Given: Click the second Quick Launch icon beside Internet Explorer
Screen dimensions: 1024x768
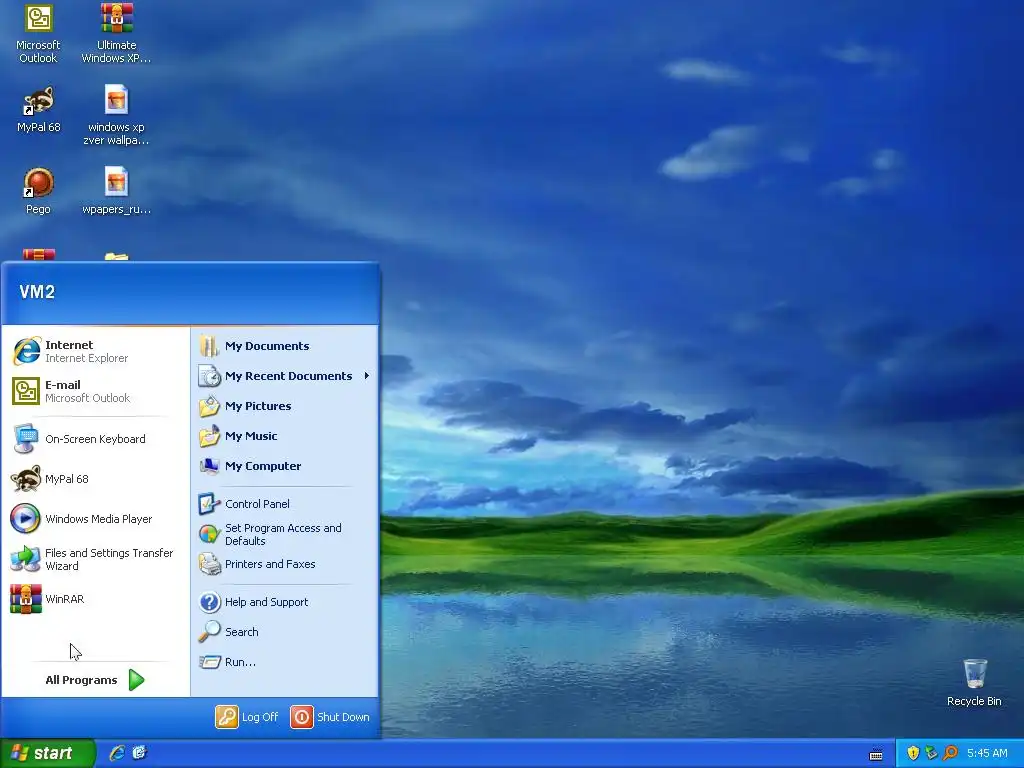Looking at the screenshot, I should (x=140, y=753).
